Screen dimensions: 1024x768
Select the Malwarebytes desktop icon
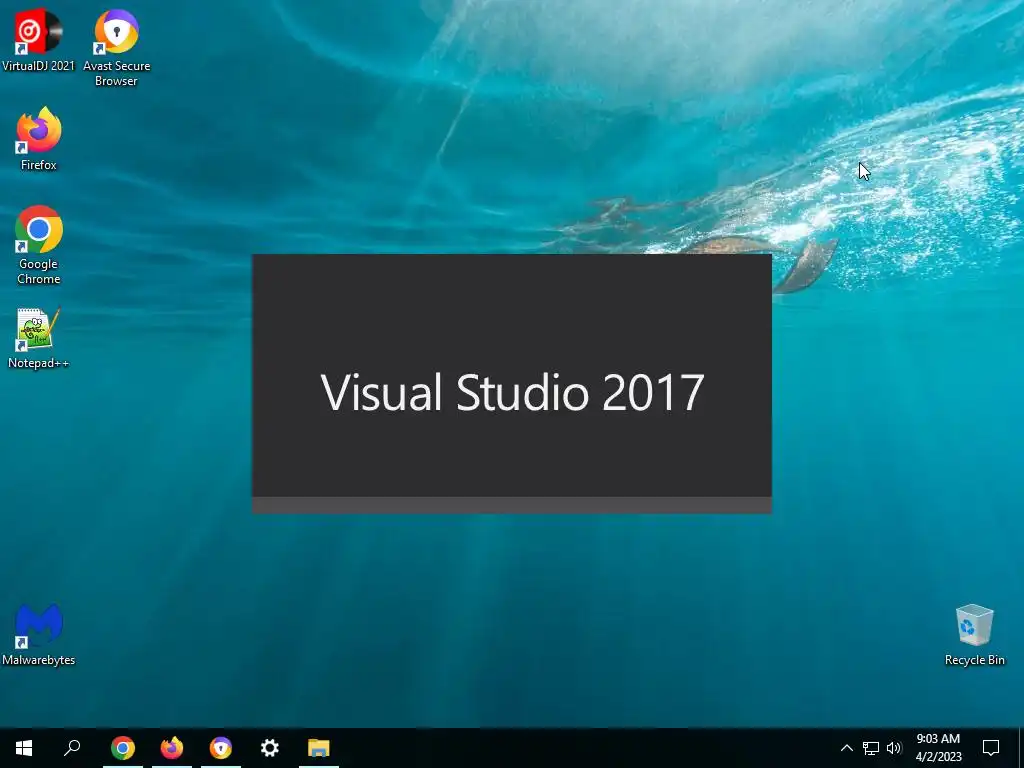pyautogui.click(x=39, y=635)
